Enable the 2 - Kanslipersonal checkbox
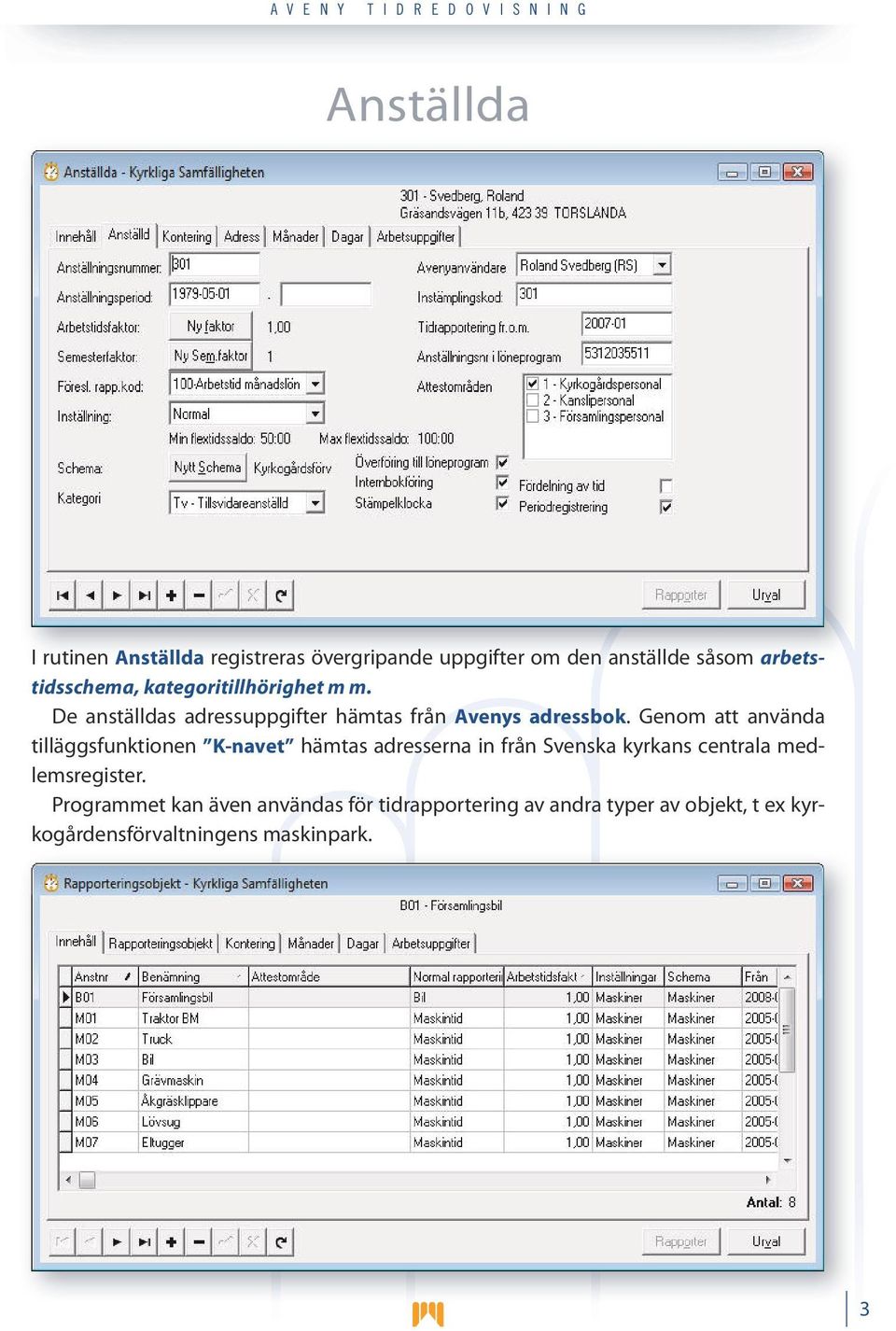The image size is (896, 1331). pos(532,400)
